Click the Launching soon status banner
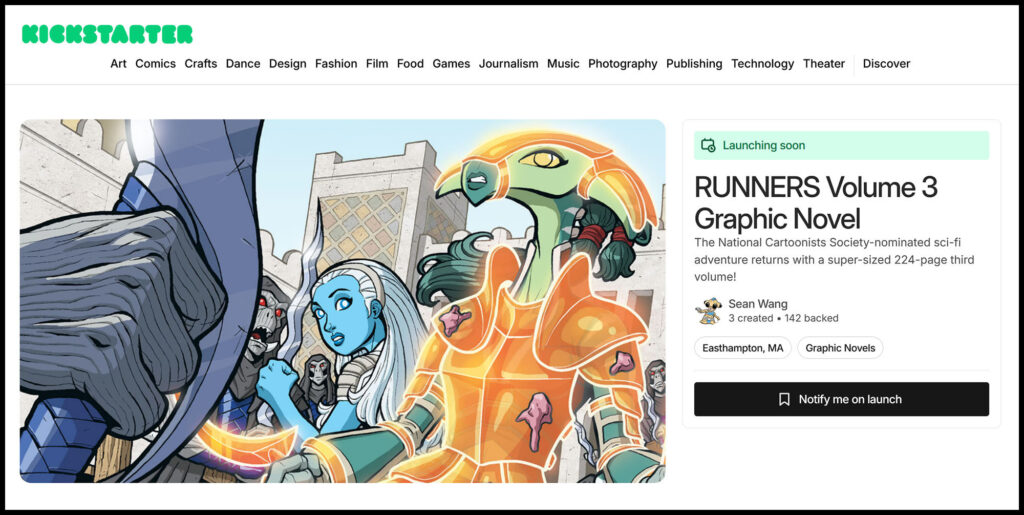The image size is (1024, 515). tap(841, 145)
